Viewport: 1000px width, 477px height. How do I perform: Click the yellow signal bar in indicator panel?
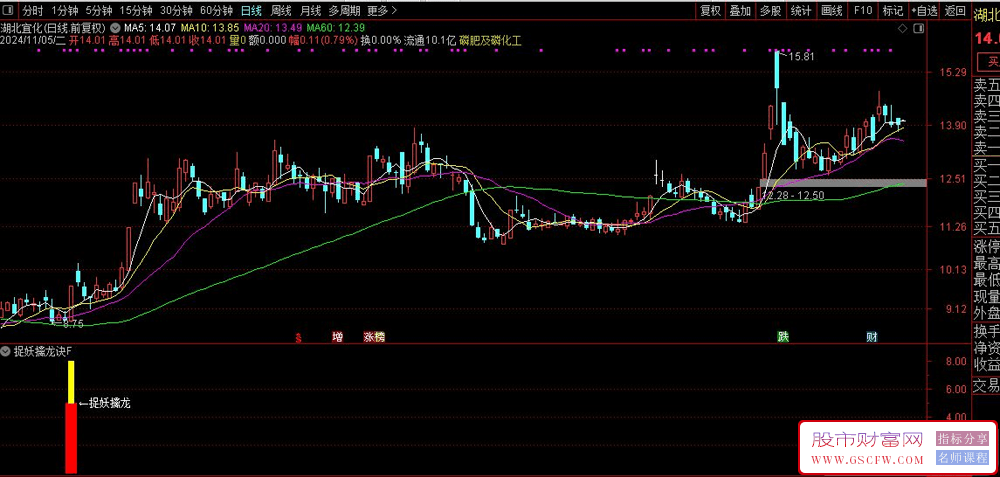pos(71,382)
